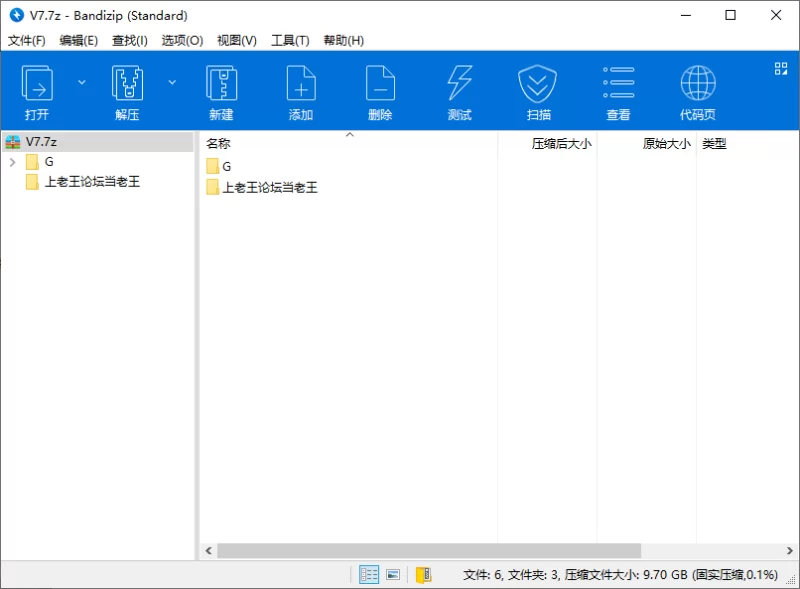Open the 代码页 (Code page) globe icon

click(698, 92)
